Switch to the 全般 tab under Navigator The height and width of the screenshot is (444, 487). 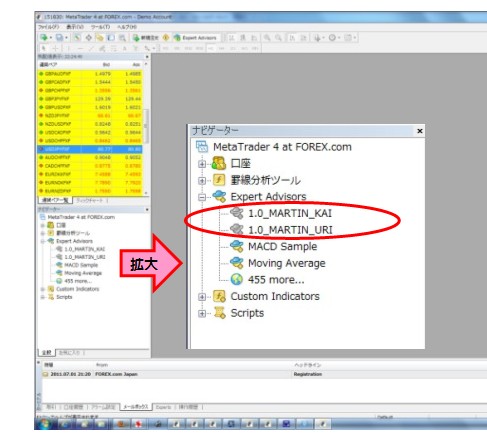point(47,352)
